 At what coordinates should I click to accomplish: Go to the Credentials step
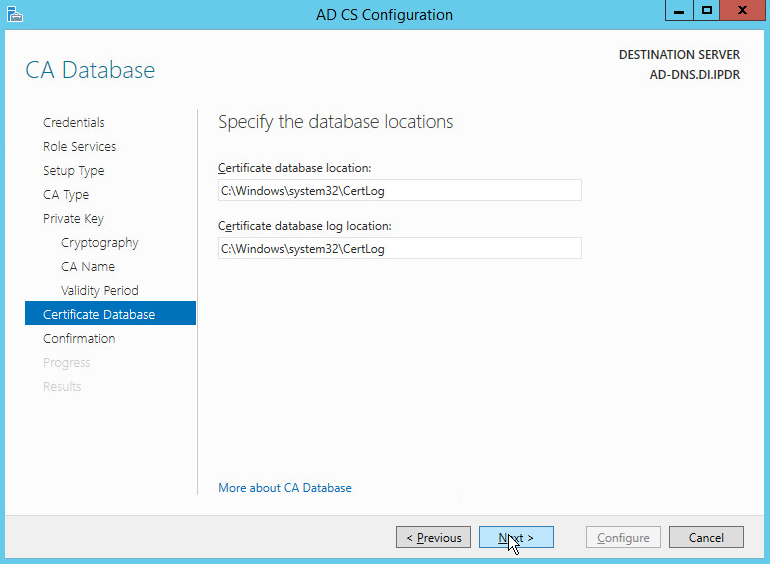[x=73, y=123]
